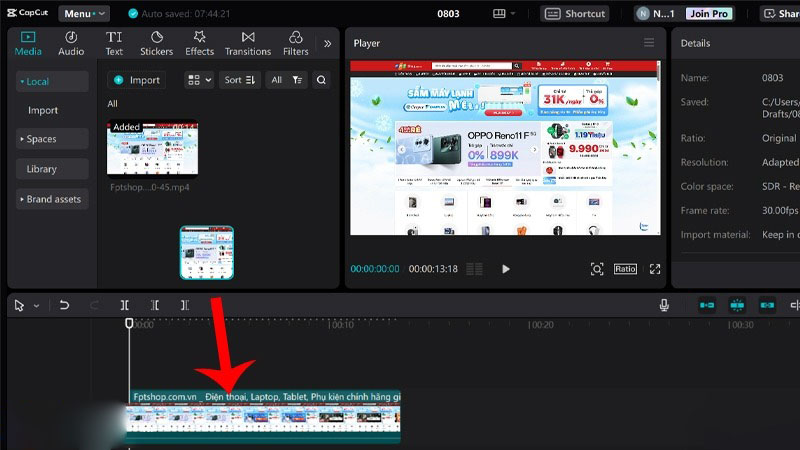Viewport: 800px width, 450px height.
Task: Select the Fptshop video thumbnail
Action: pos(152,148)
